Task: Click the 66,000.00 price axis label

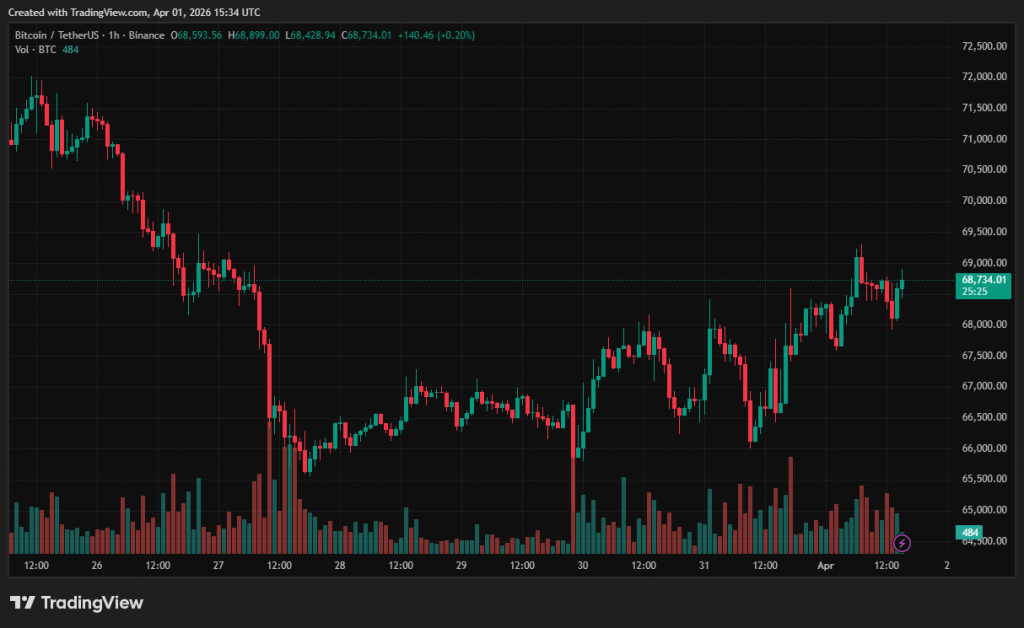Action: 983,448
